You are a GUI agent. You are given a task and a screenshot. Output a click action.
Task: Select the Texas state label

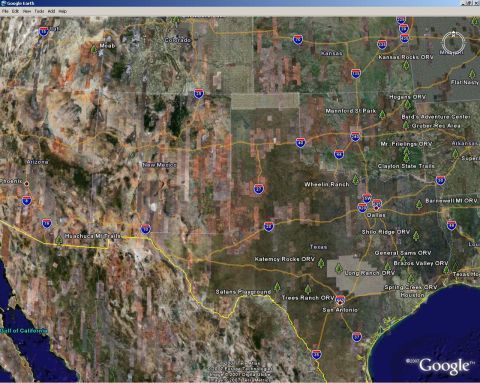(x=318, y=247)
